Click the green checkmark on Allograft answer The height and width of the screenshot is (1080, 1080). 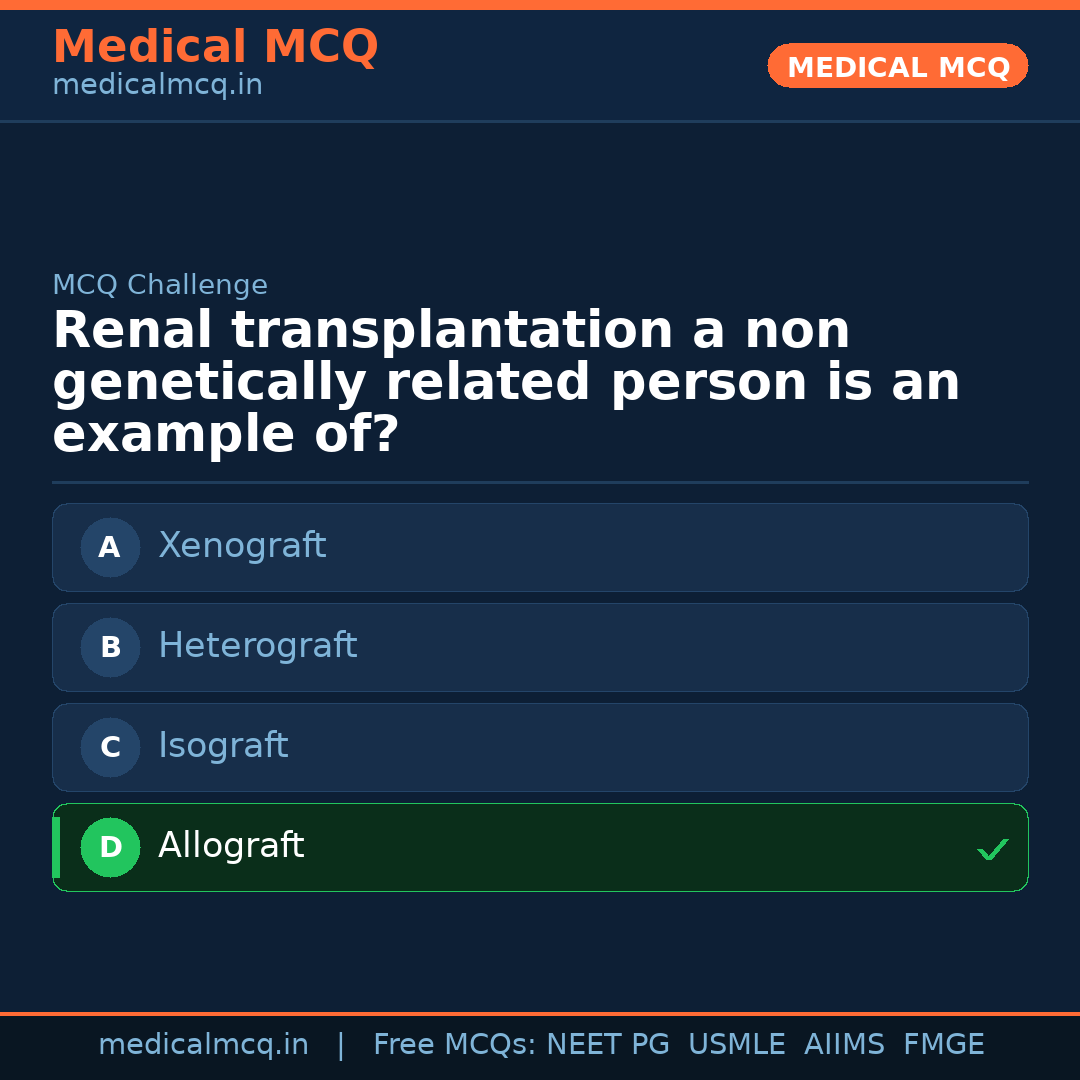[993, 849]
